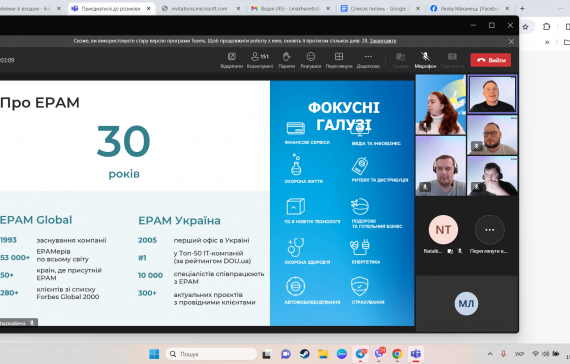The height and width of the screenshot is (364, 570).
Task: Close the invitations.microsoft.com tab
Action: [238, 8]
